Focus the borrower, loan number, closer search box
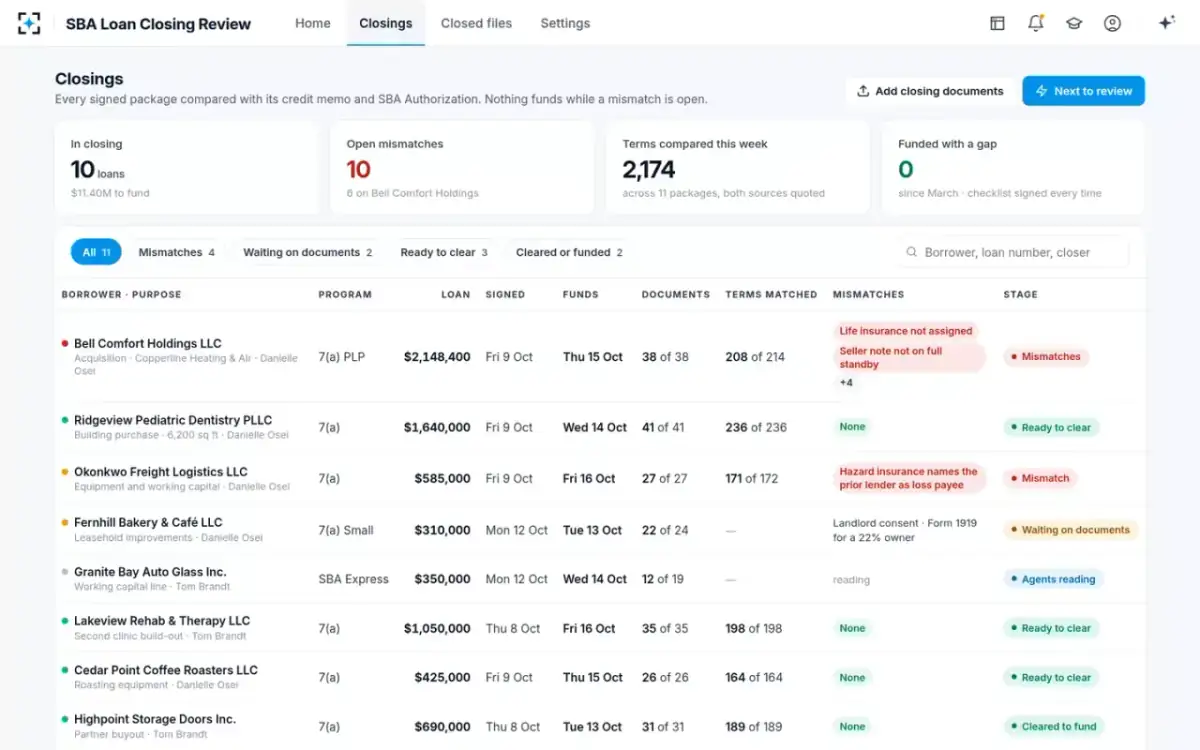Screen dimensions: 1200x750 pos(1012,252)
